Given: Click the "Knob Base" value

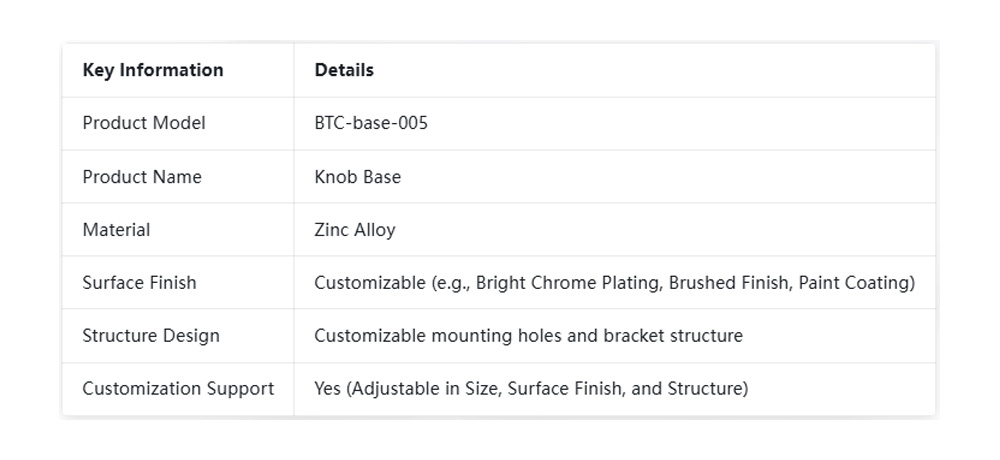Looking at the screenshot, I should coord(357,177).
